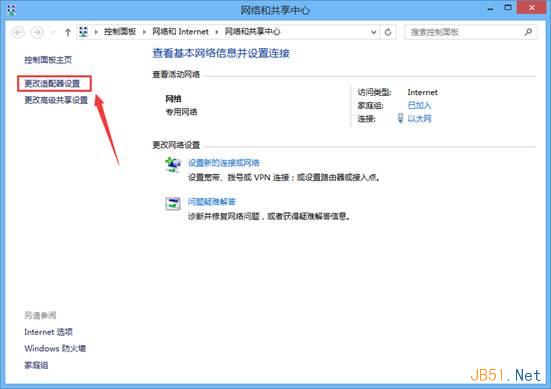This screenshot has height=389, width=551.
Task: Open 更改适配器设置 link
Action: (x=52, y=83)
